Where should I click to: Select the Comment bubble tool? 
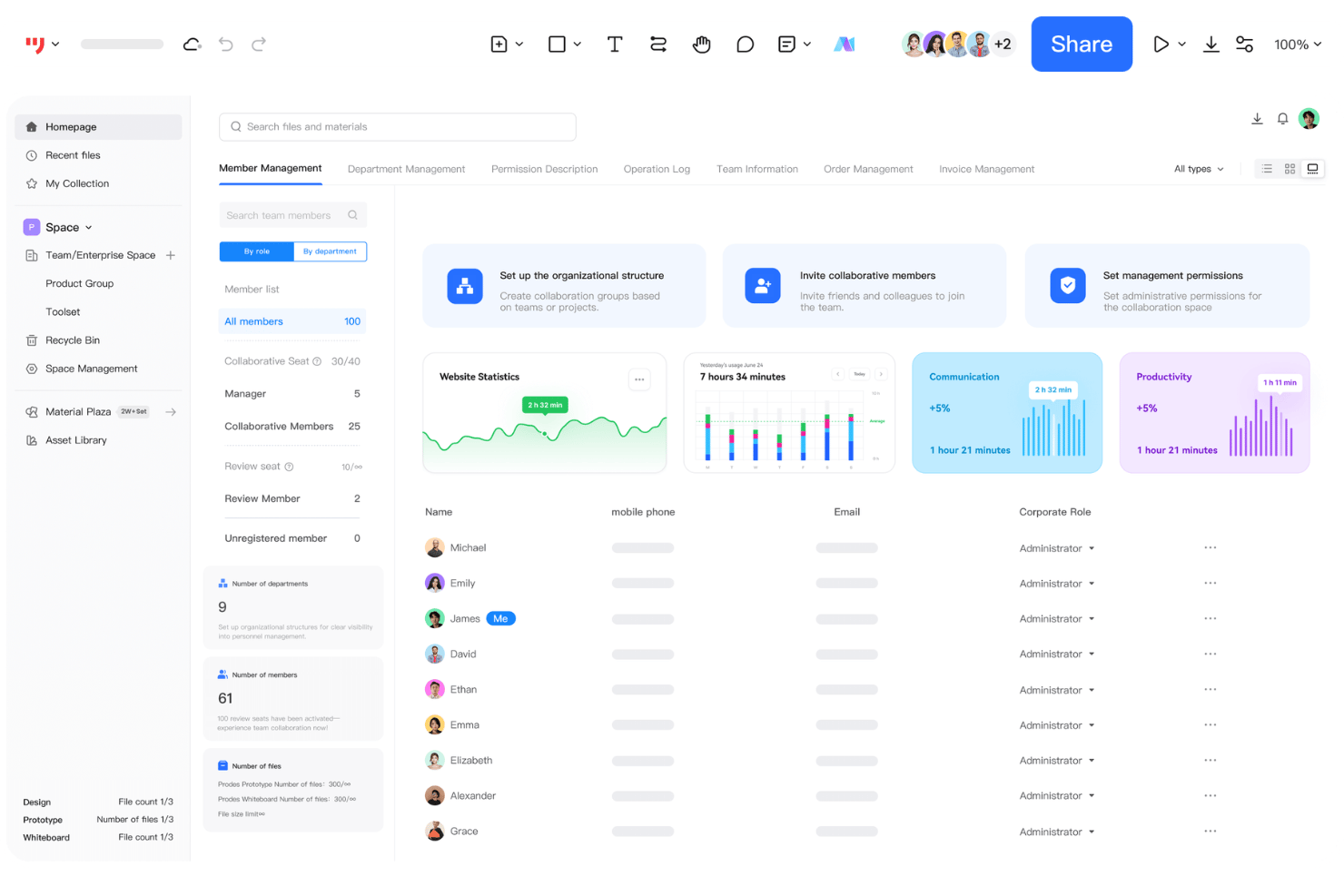[x=746, y=44]
